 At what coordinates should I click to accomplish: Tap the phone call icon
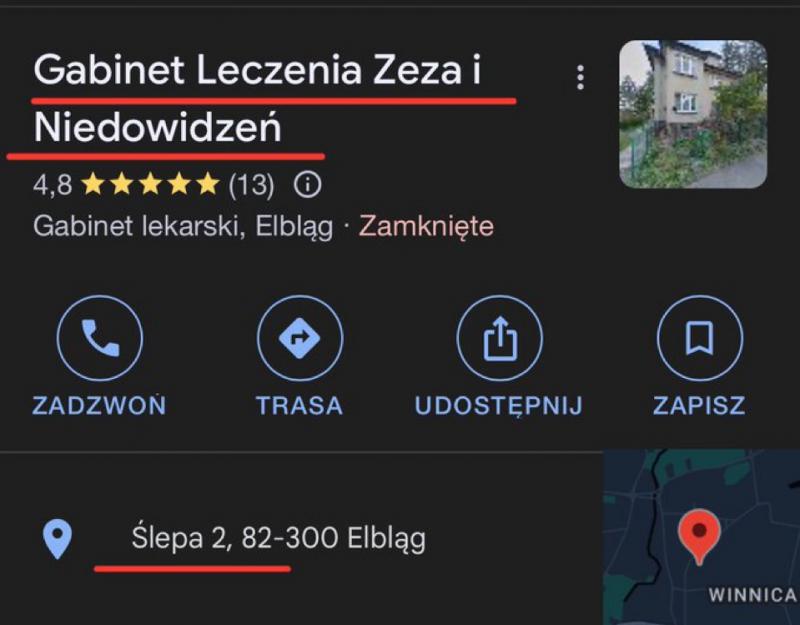click(x=100, y=338)
